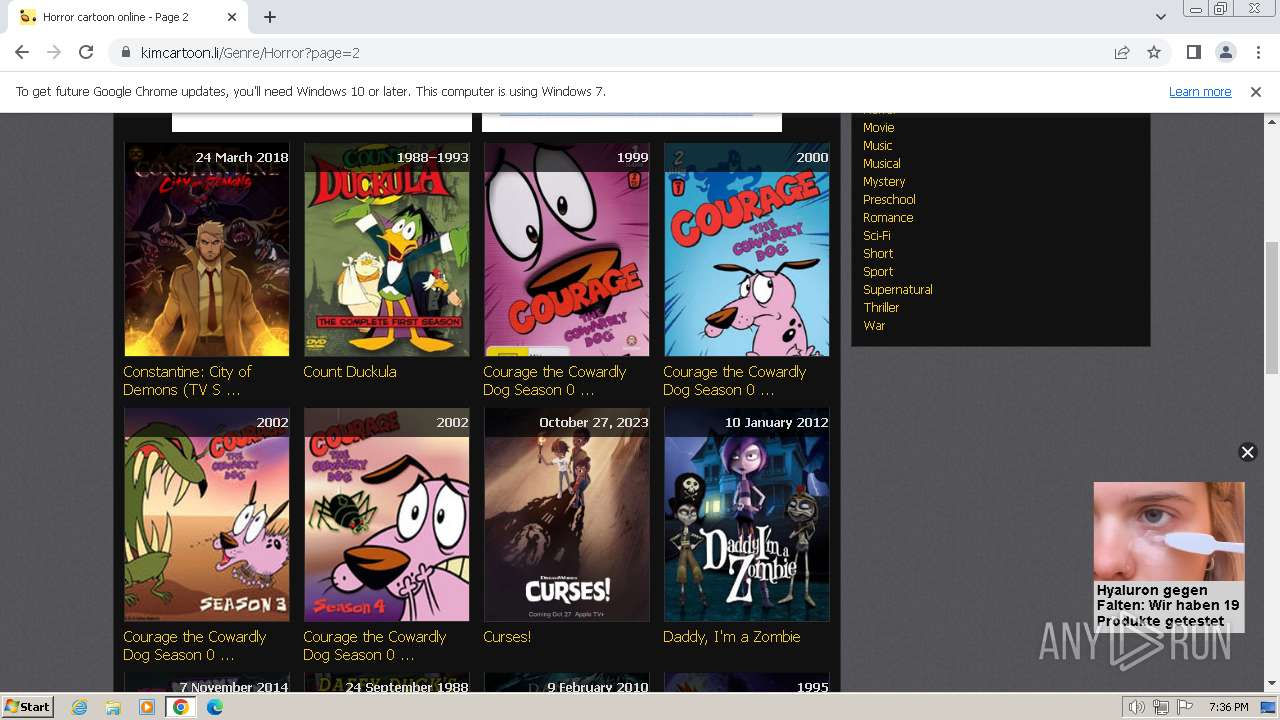Open Microsoft Edge from the taskbar
The image size is (1280, 720).
click(x=215, y=707)
